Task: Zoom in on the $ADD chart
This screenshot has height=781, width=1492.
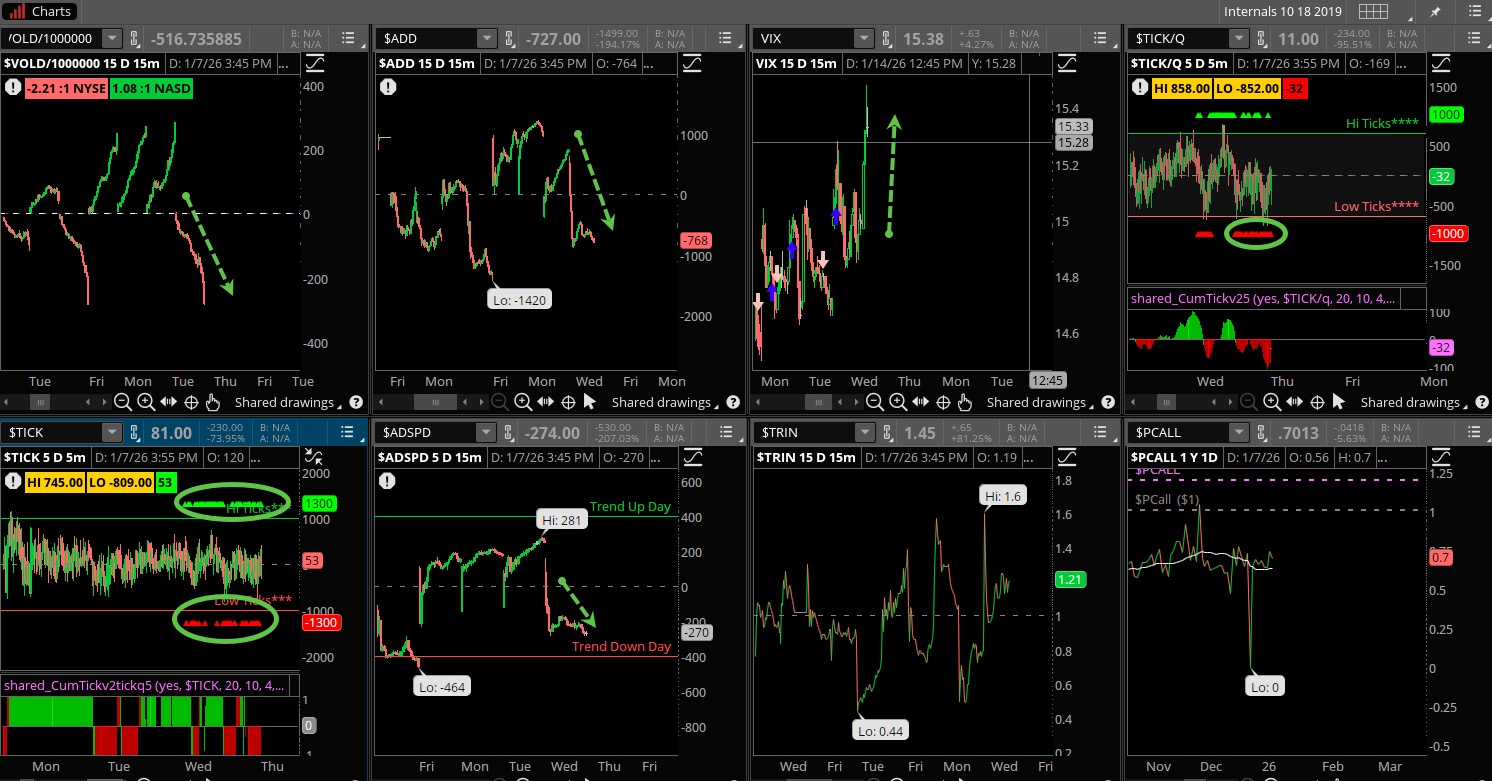Action: pyautogui.click(x=522, y=402)
